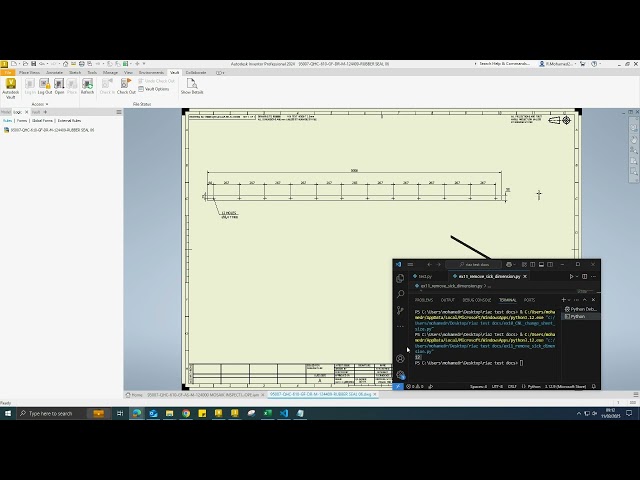Add a new browser panel tab
This screenshot has width=640, height=480.
click(x=45, y=112)
